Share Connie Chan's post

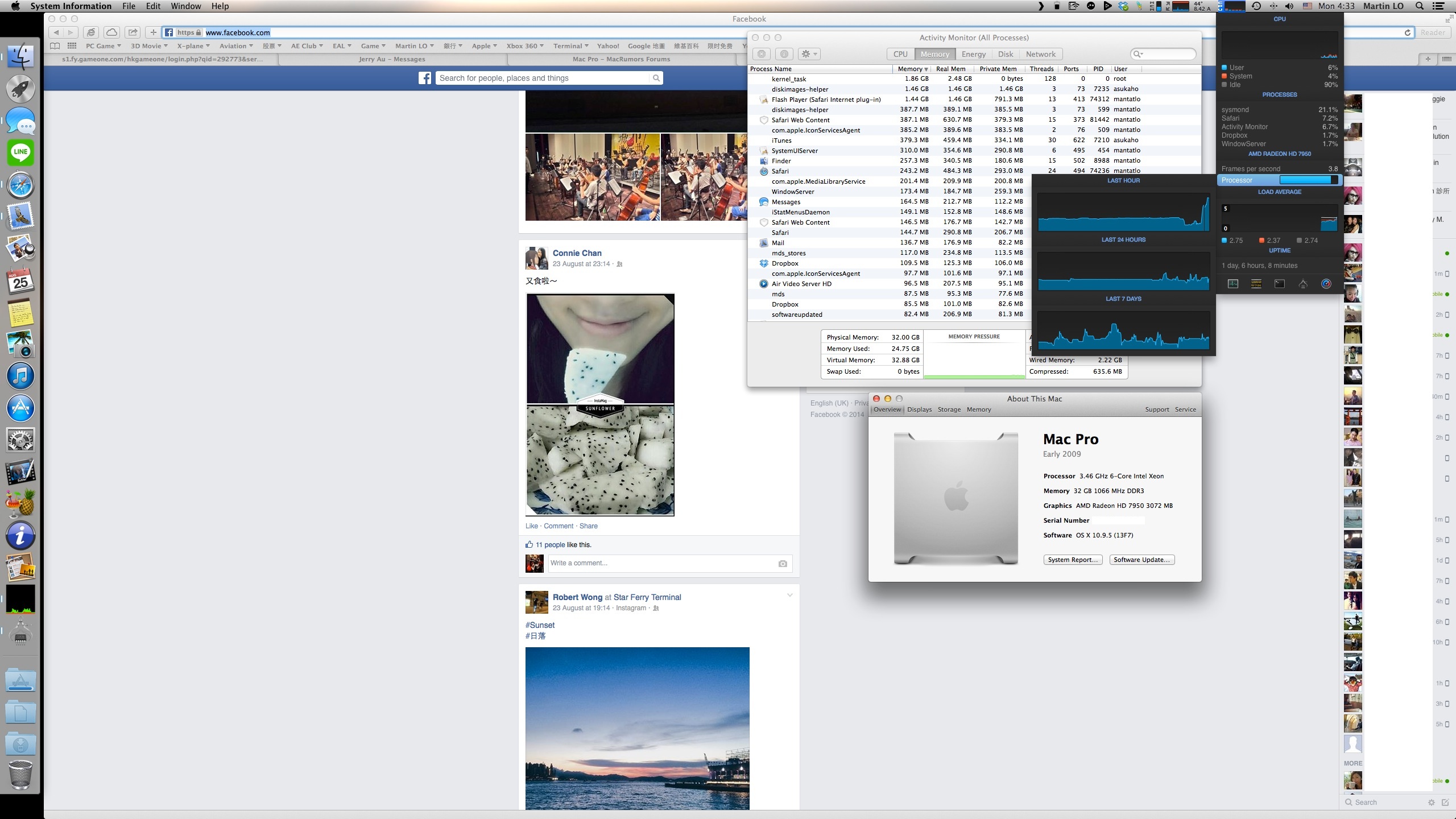click(588, 526)
